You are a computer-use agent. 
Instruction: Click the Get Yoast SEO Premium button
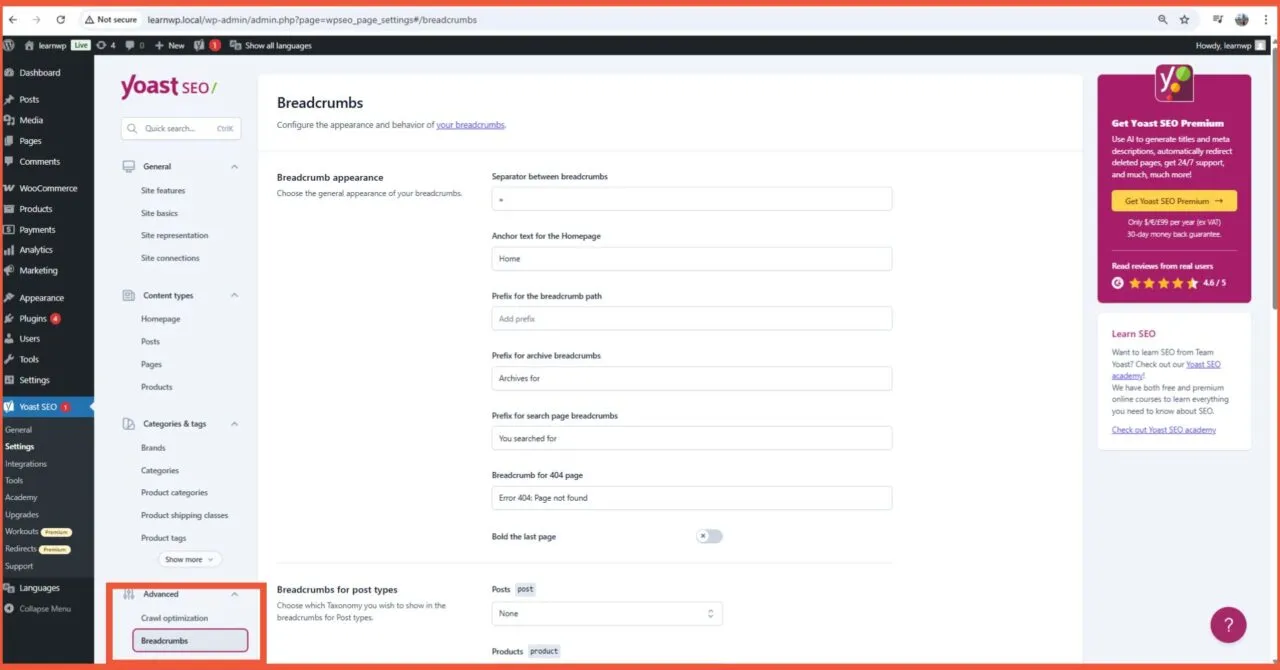point(1174,200)
